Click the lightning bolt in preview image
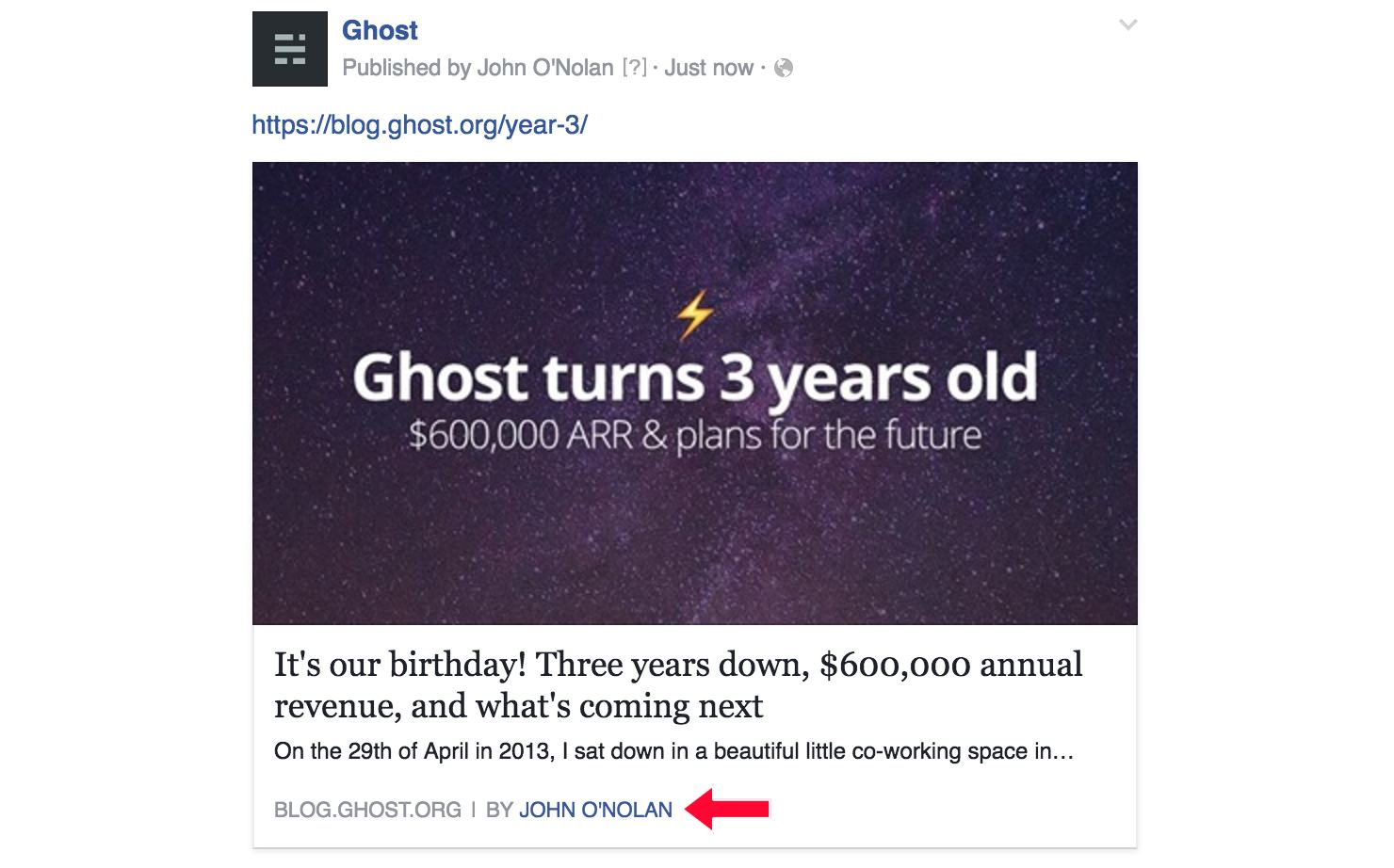 (x=695, y=315)
